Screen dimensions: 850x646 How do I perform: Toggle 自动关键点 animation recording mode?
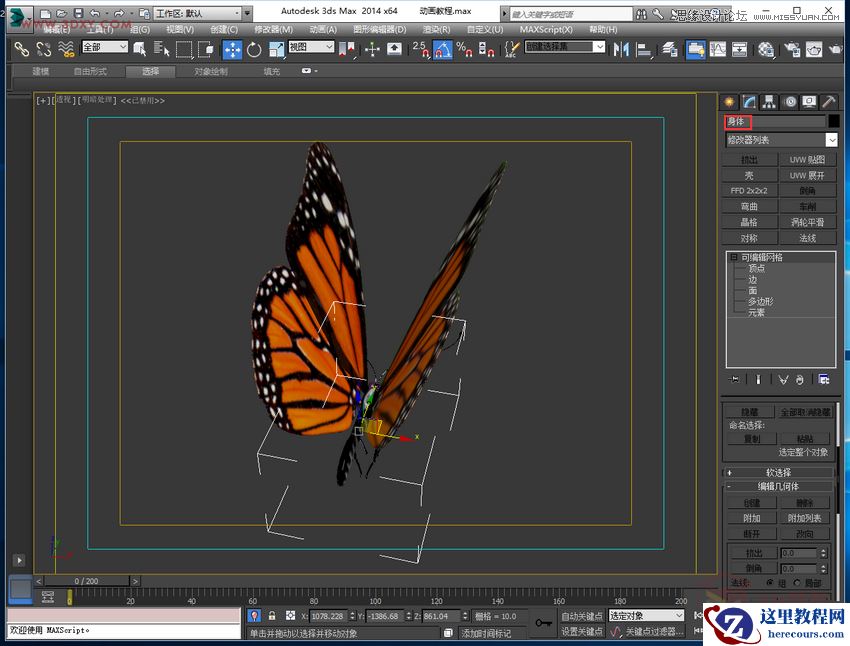585,616
